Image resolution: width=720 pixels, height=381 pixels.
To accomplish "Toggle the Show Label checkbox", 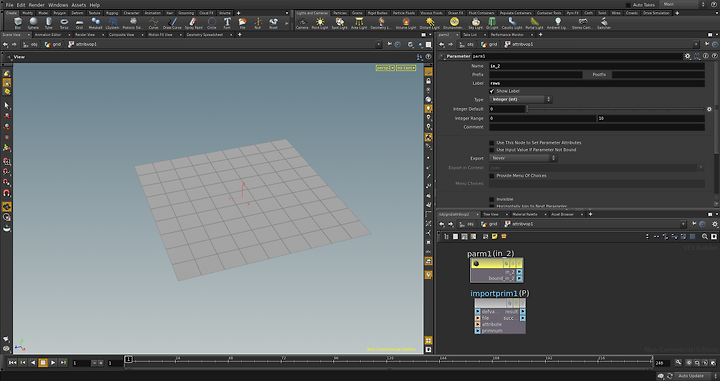I will tap(492, 91).
